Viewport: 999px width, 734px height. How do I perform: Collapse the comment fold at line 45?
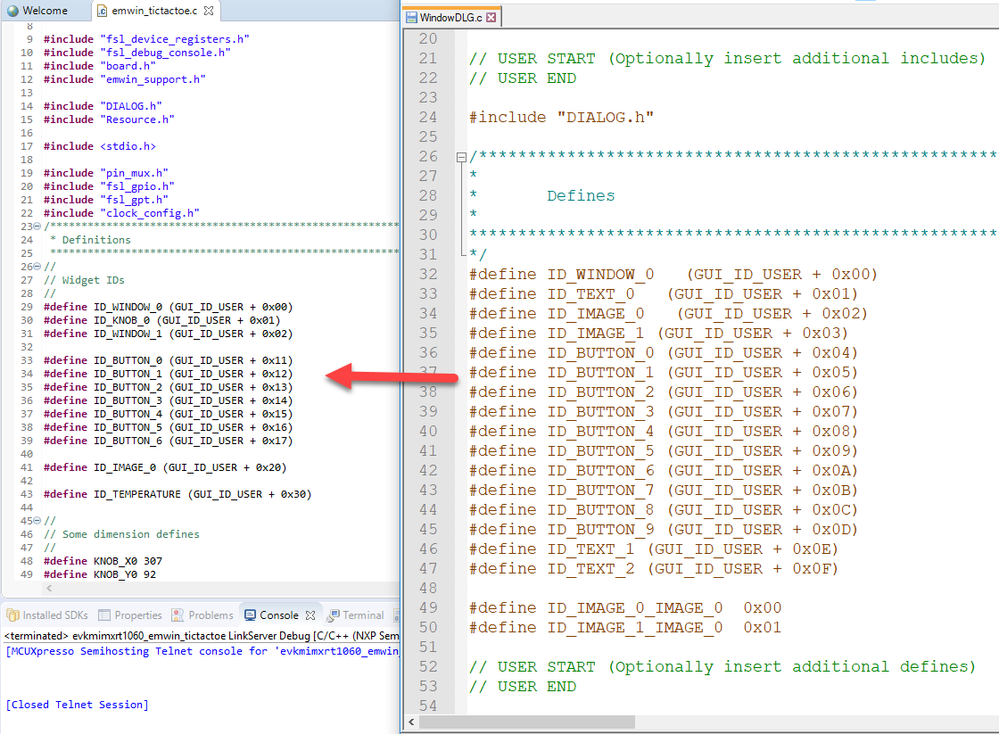(x=37, y=521)
